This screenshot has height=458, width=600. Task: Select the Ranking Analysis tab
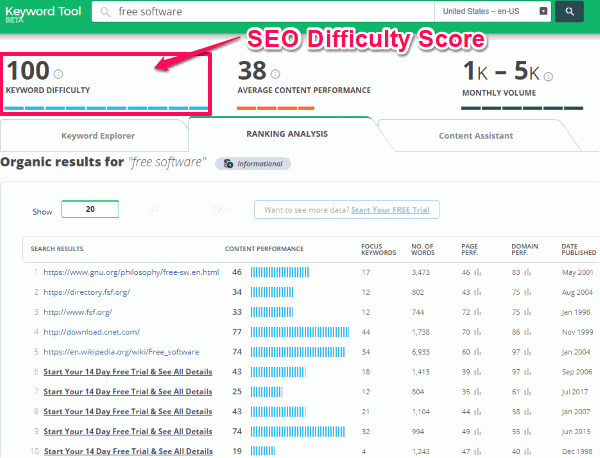pyautogui.click(x=287, y=134)
